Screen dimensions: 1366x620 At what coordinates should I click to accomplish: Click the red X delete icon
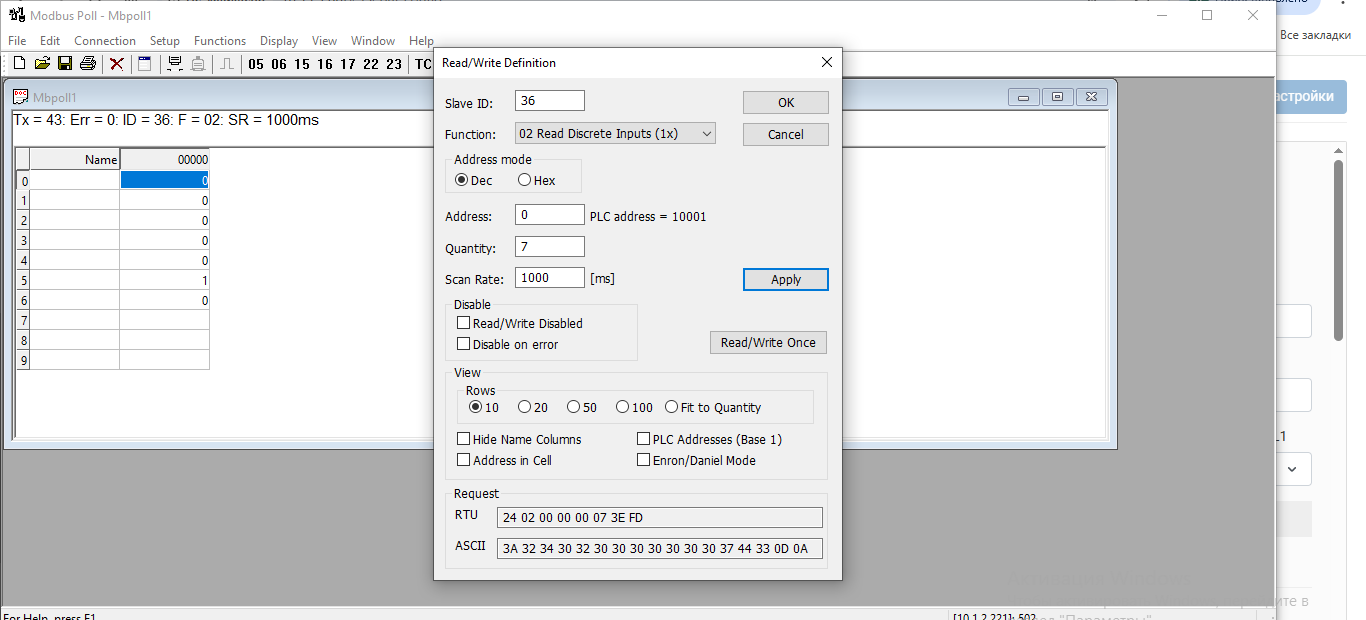117,64
